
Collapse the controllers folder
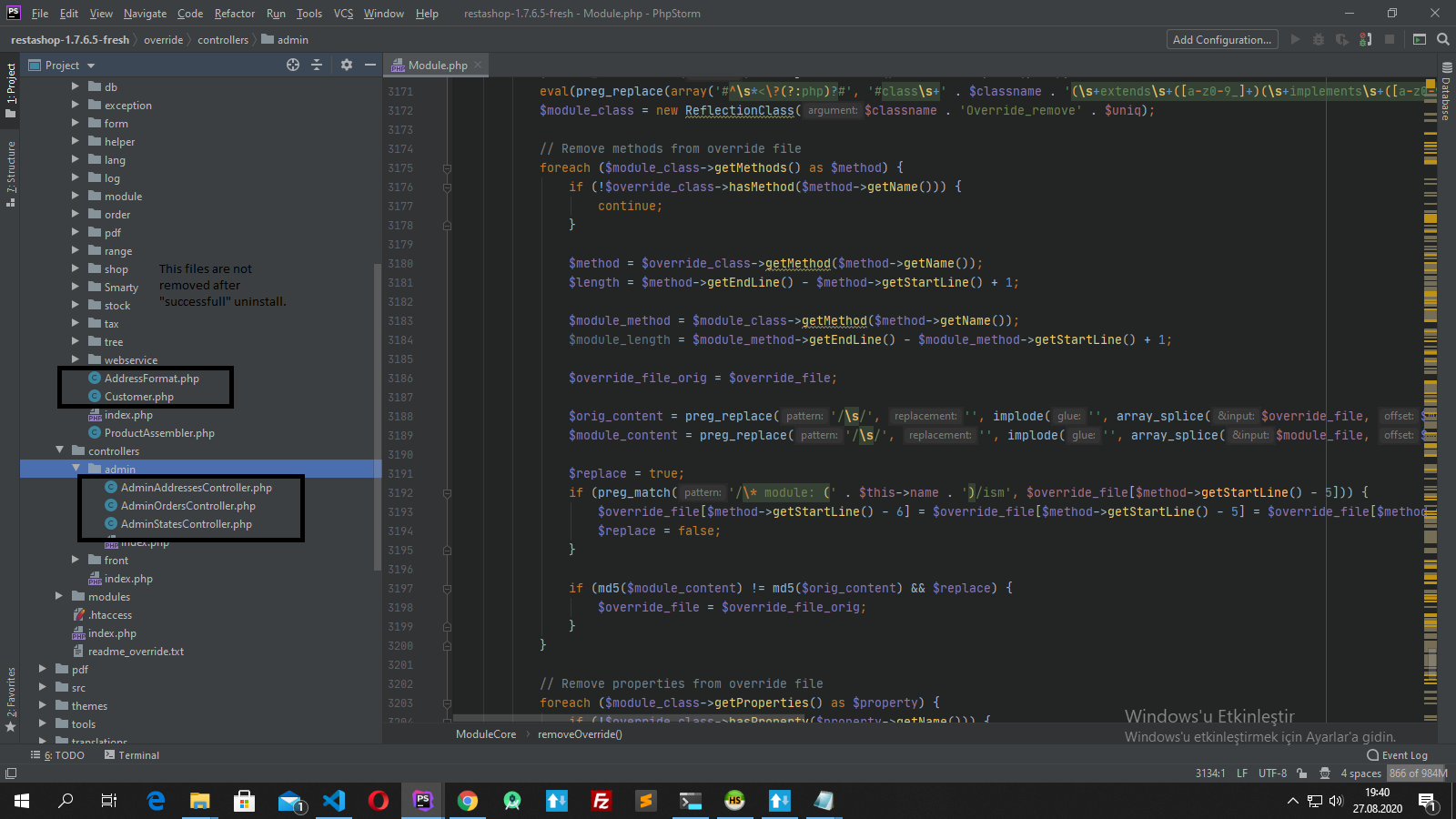click(x=59, y=450)
